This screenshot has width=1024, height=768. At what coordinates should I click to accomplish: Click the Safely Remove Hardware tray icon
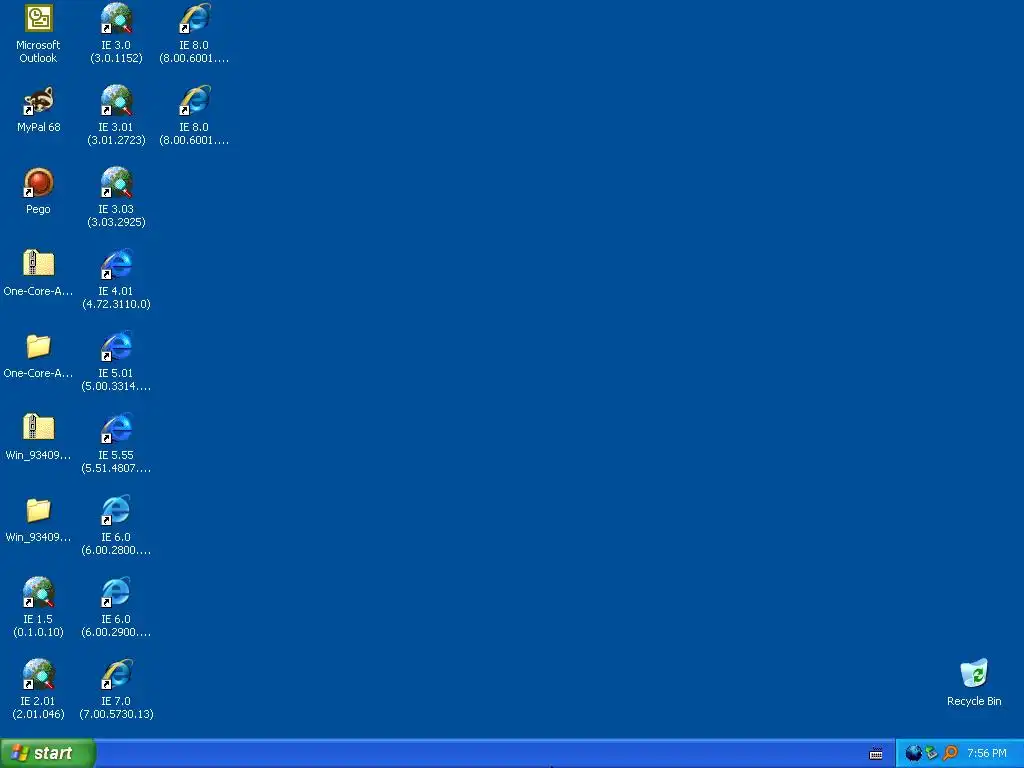point(932,753)
